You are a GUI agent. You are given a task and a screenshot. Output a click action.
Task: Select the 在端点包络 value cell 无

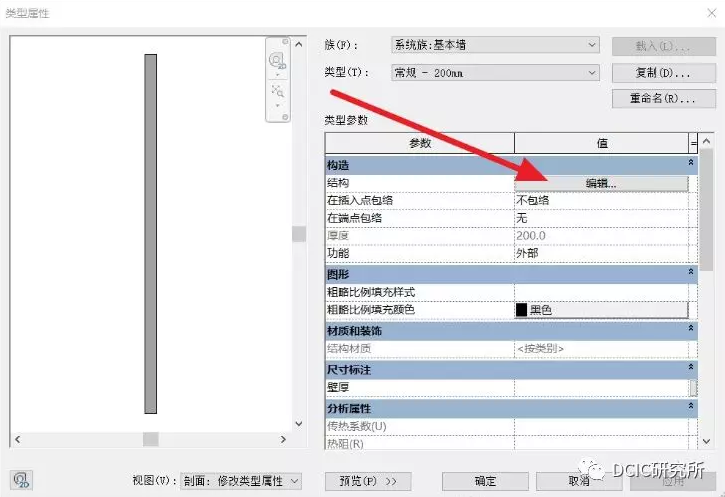(x=601, y=218)
